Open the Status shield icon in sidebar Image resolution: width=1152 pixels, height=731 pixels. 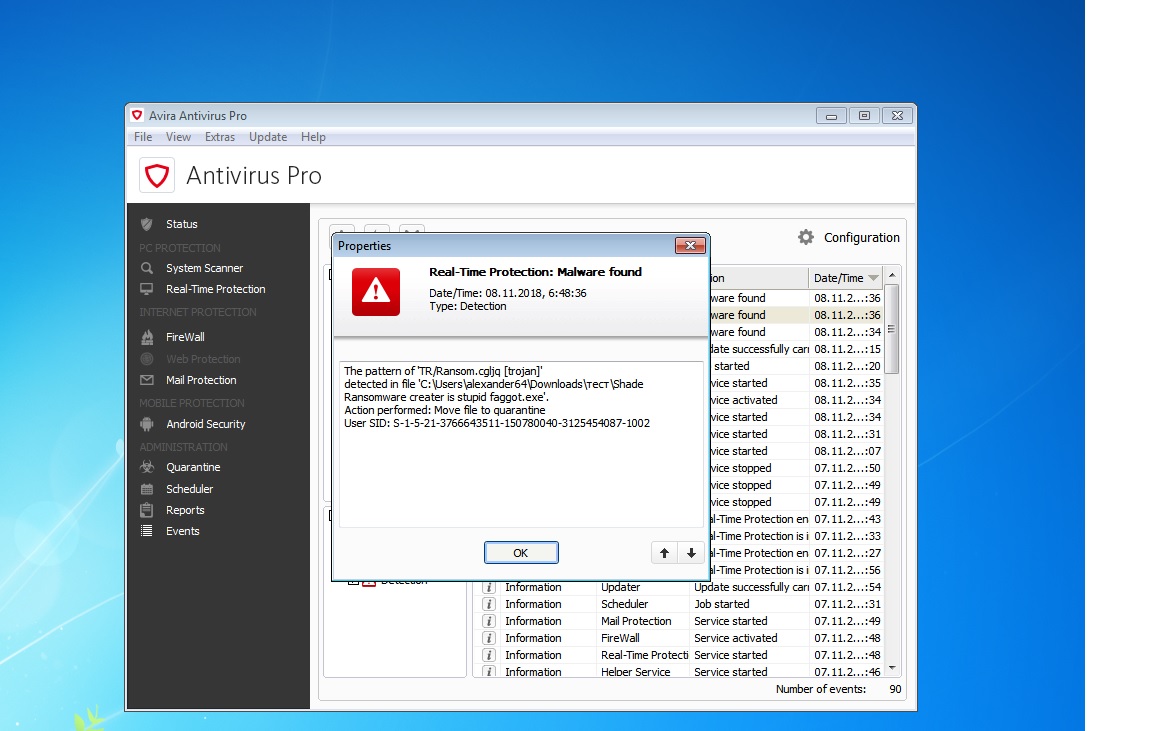147,224
